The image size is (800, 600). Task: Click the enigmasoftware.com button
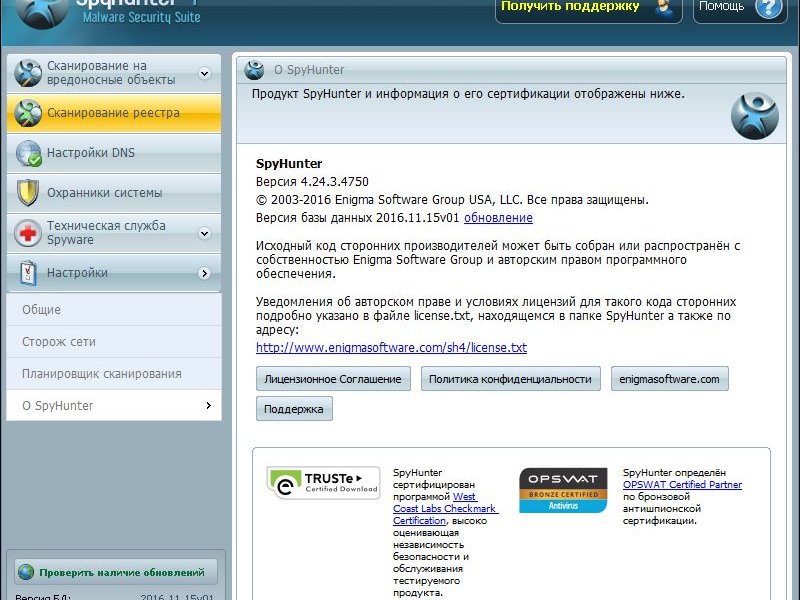tap(669, 379)
